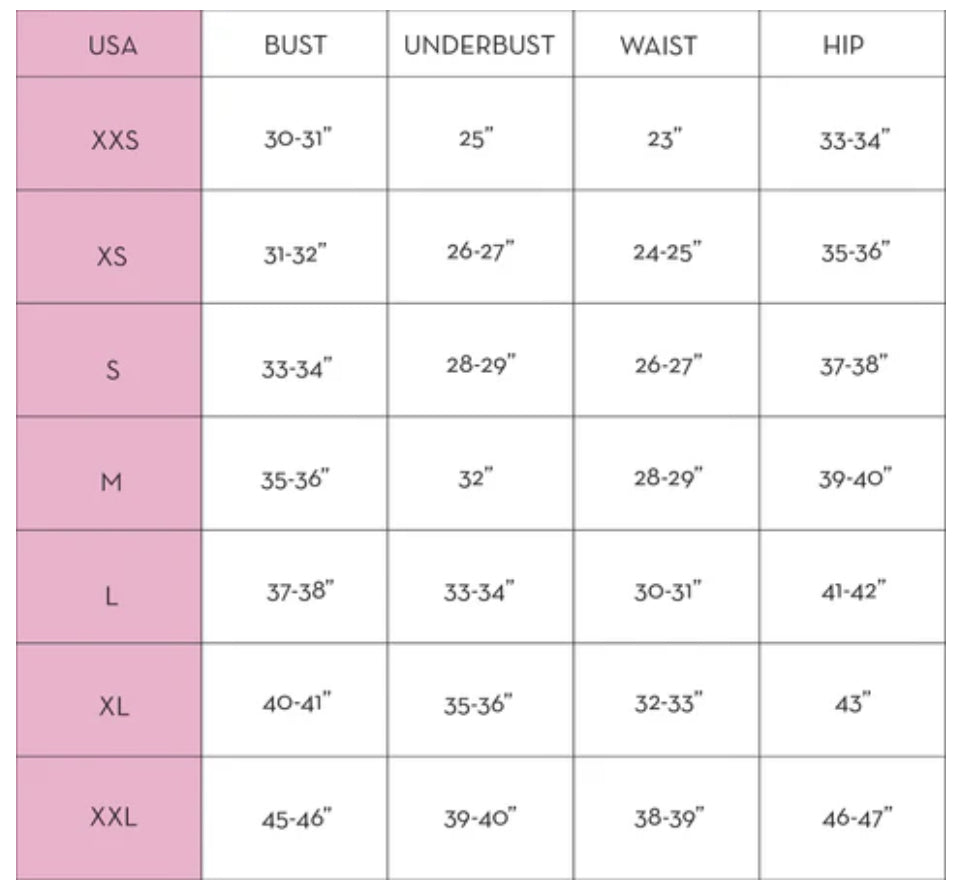Select the S hip value 37-38"

click(854, 366)
